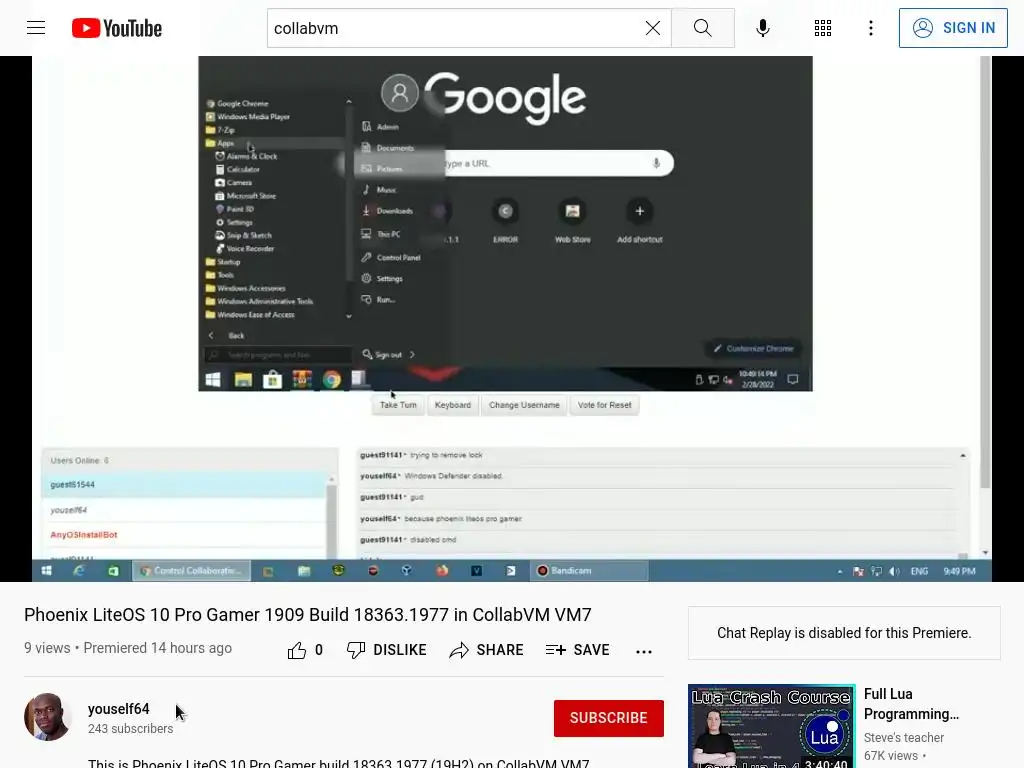Click the File Explorer icon in the VM taskbar
1024x768 pixels.
[243, 379]
